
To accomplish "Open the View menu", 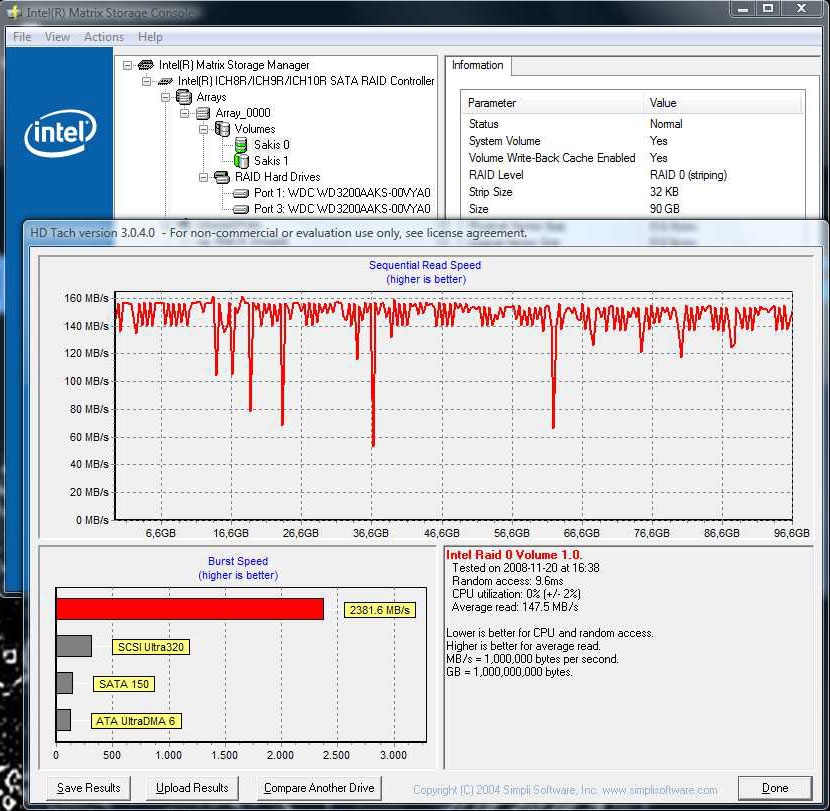I will pos(57,37).
